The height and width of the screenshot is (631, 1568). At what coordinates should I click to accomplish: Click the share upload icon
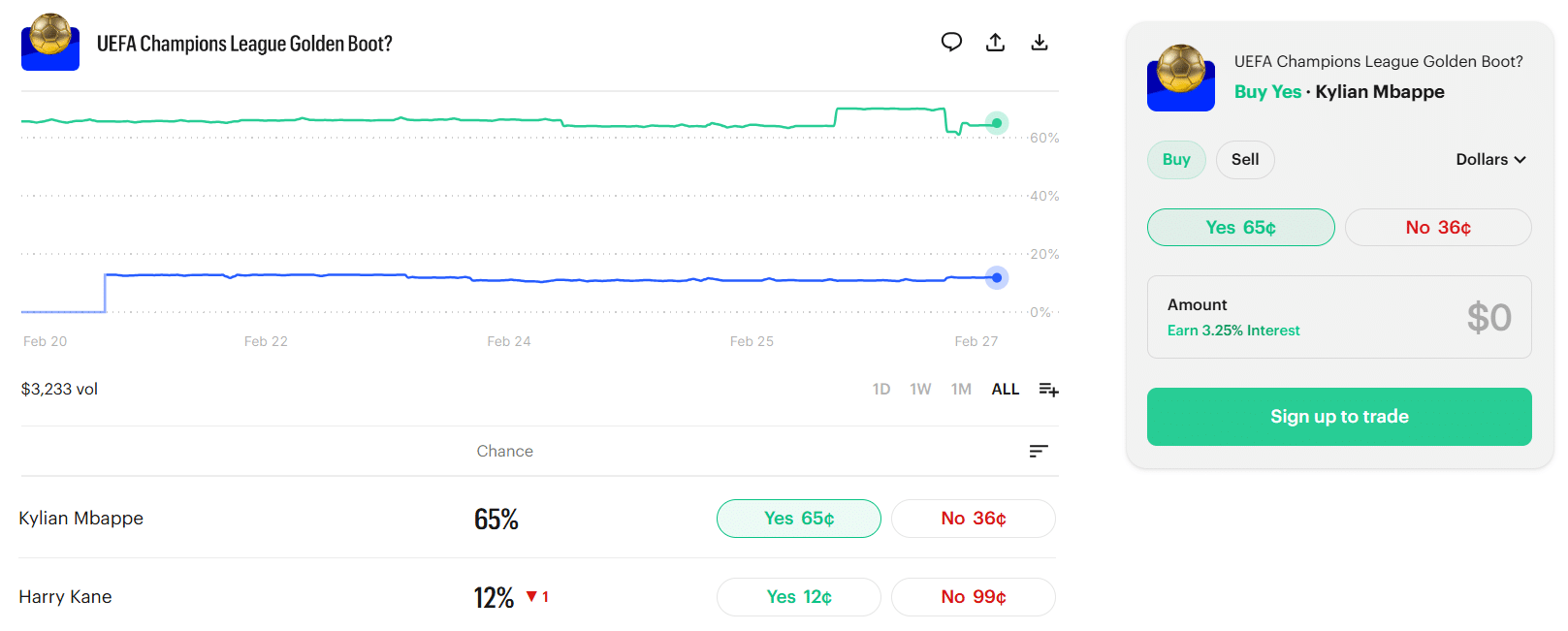[x=995, y=42]
